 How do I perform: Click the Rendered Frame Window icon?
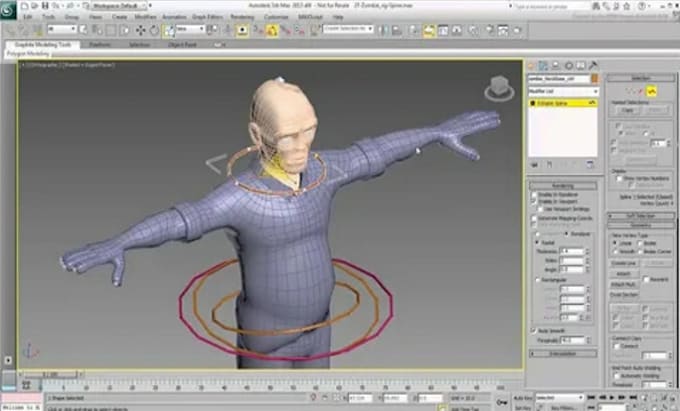(x=503, y=30)
